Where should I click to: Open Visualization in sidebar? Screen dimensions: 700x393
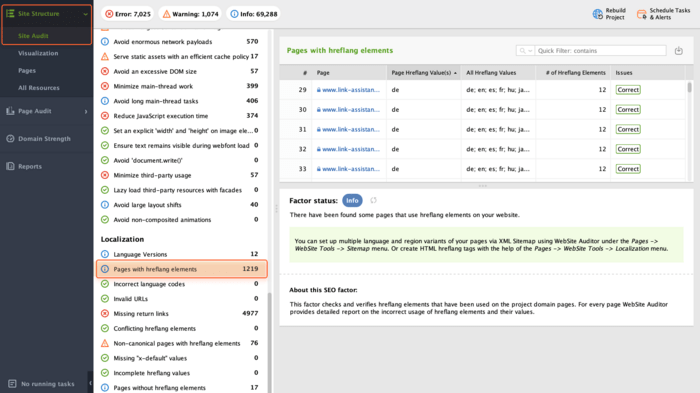[x=38, y=53]
